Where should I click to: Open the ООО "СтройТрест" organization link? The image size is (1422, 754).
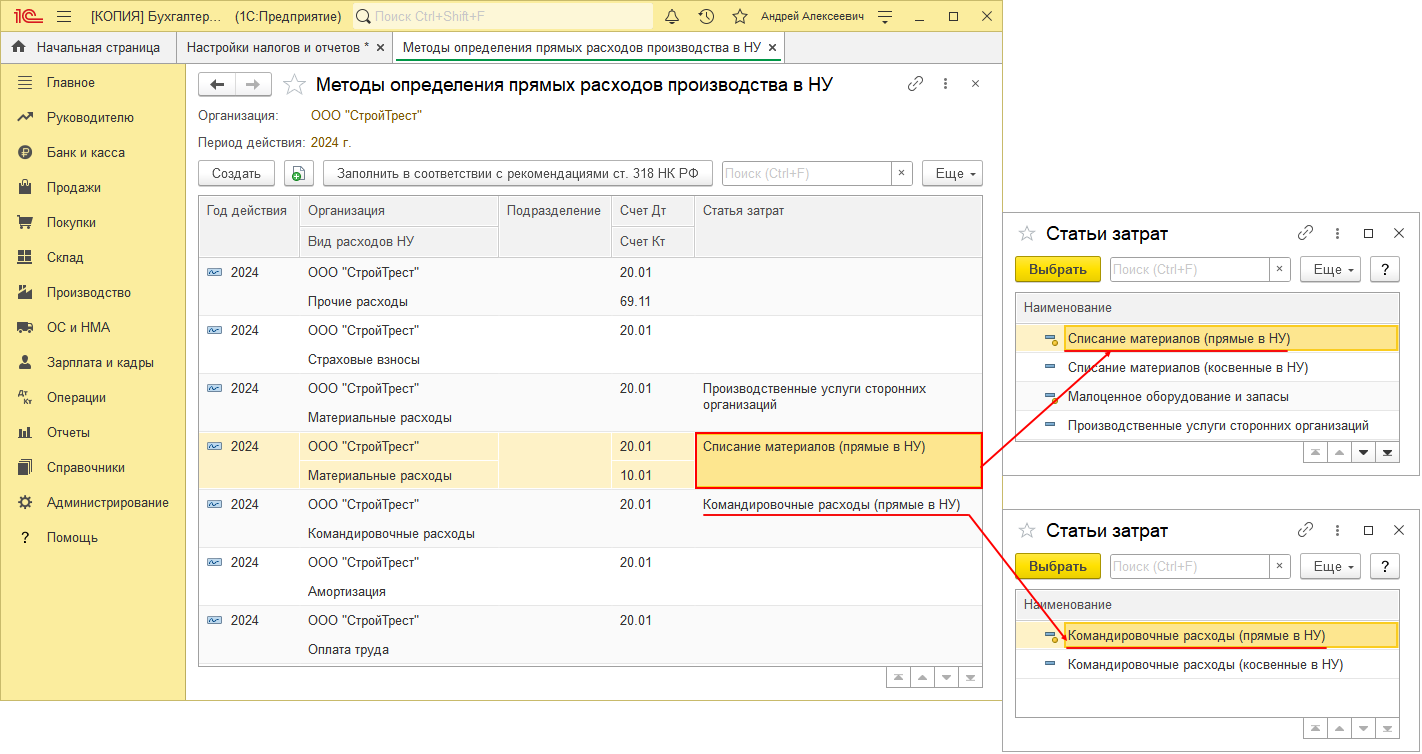[366, 115]
